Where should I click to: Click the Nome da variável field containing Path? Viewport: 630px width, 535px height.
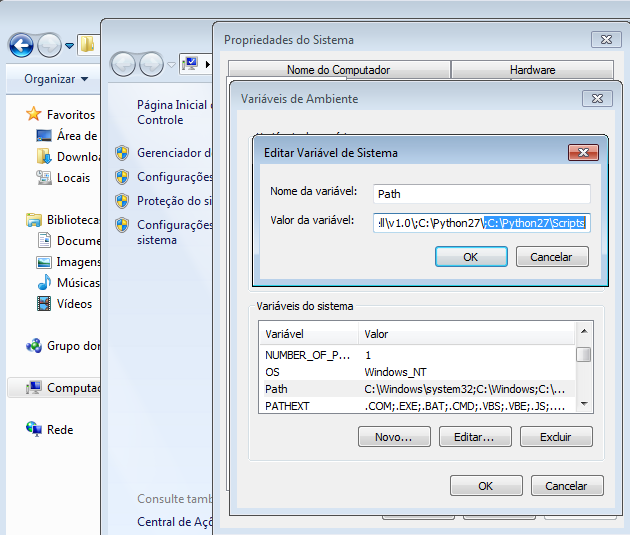point(481,194)
